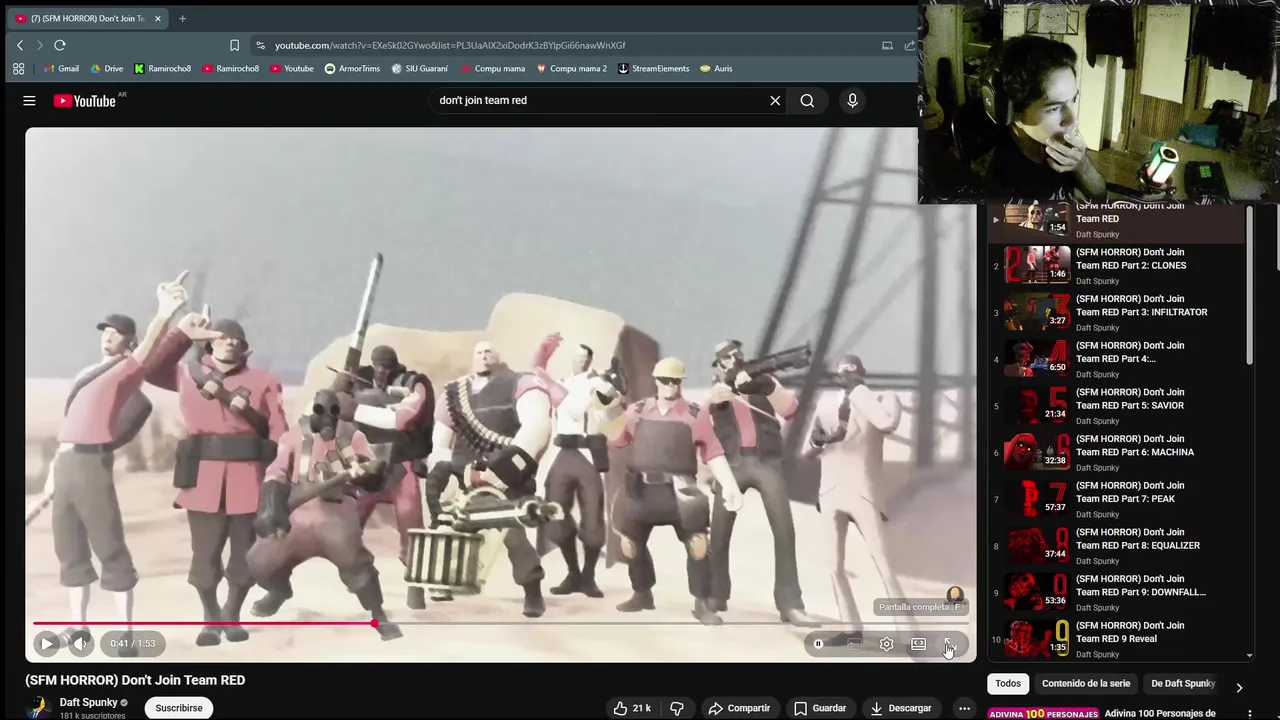Go to the YouTube home logo
Image resolution: width=1280 pixels, height=720 pixels.
(85, 100)
